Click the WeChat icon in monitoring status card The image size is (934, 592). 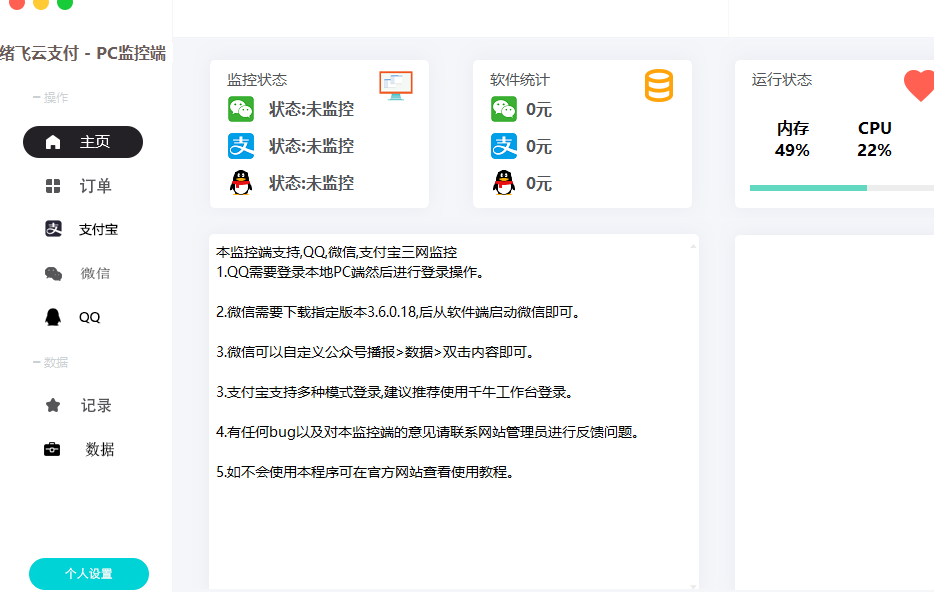(x=241, y=109)
